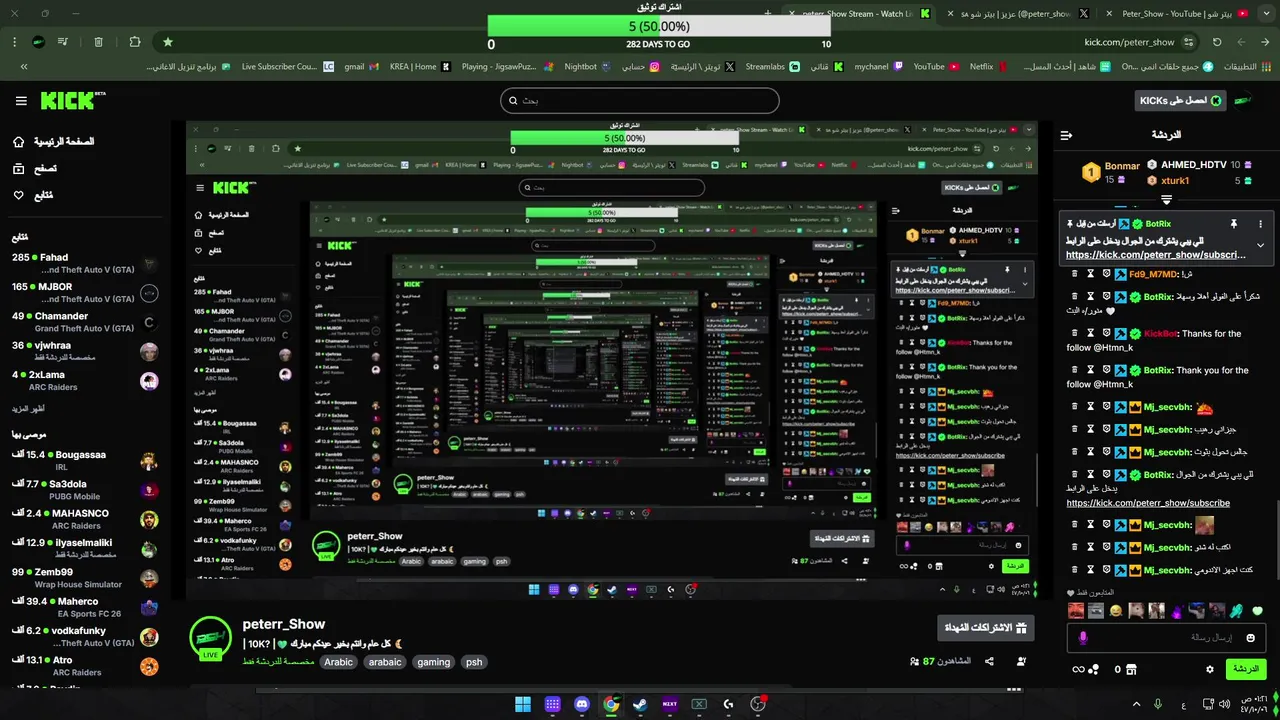Open Discord from the taskbar
This screenshot has width=1280, height=720.
click(x=582, y=704)
